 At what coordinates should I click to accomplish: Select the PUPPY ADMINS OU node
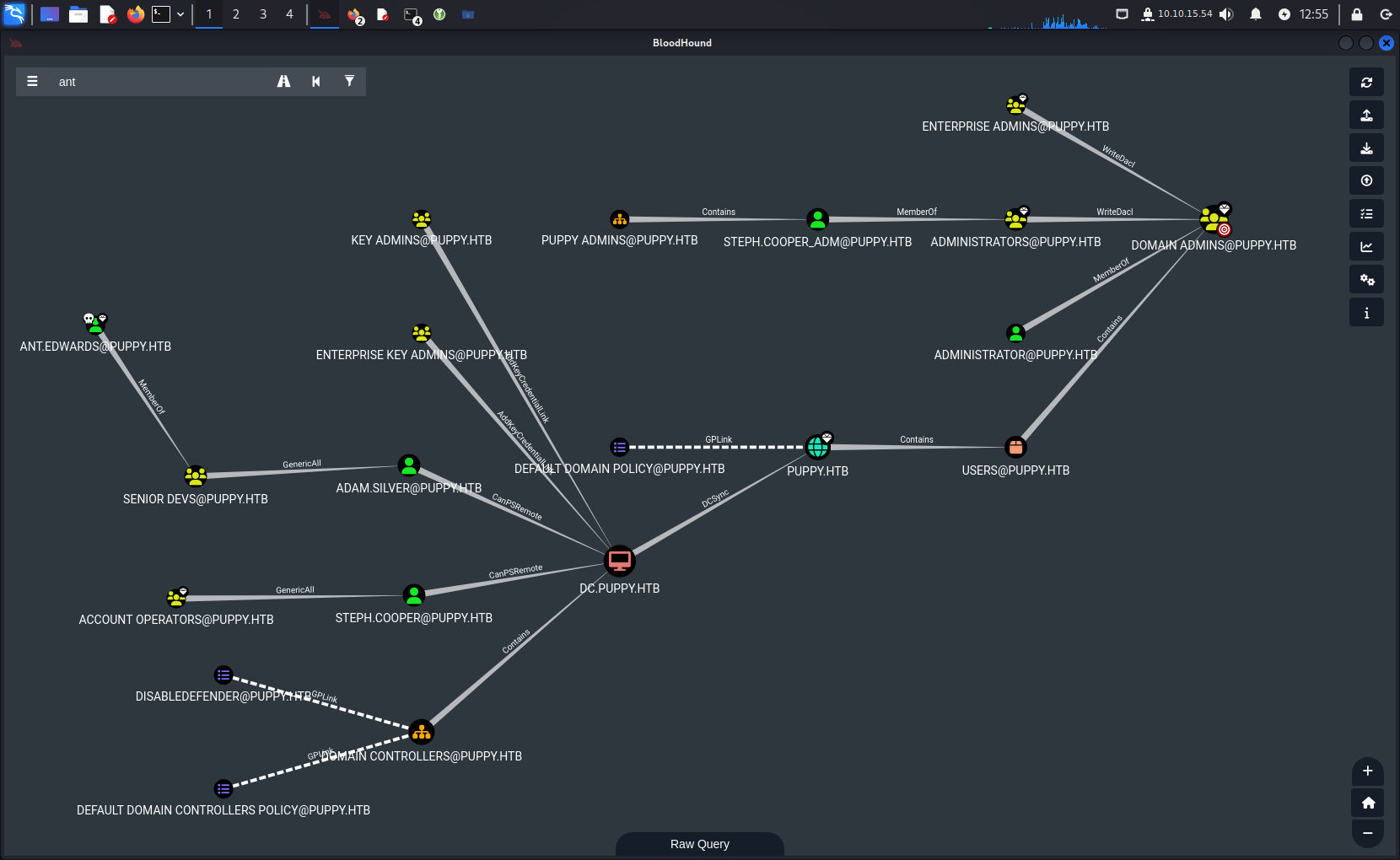tap(620, 219)
